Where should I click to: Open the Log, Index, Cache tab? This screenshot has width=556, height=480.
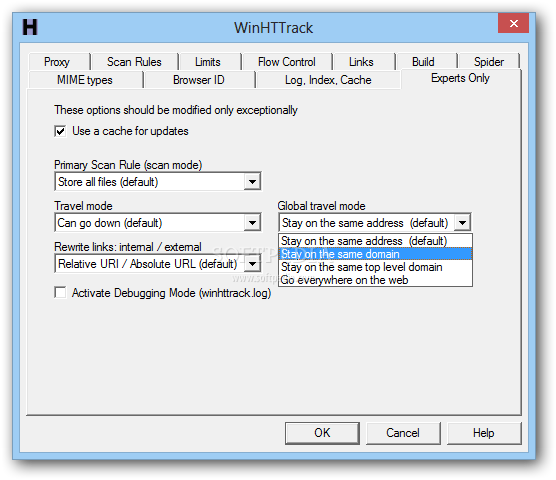(328, 80)
